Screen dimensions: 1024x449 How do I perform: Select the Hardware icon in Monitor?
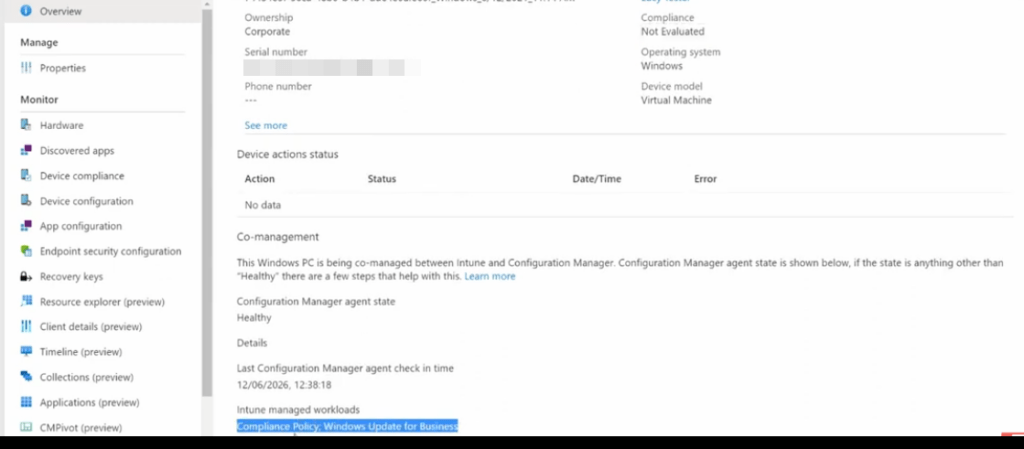click(x=26, y=125)
